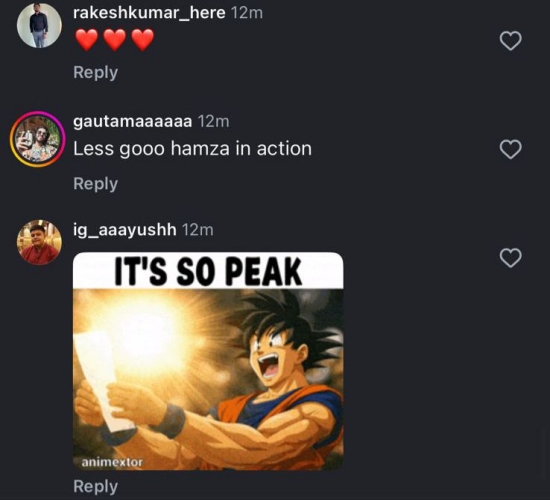The height and width of the screenshot is (500, 550).
Task: Like ig_aaayushh's GIF comment
Action: pyautogui.click(x=510, y=258)
